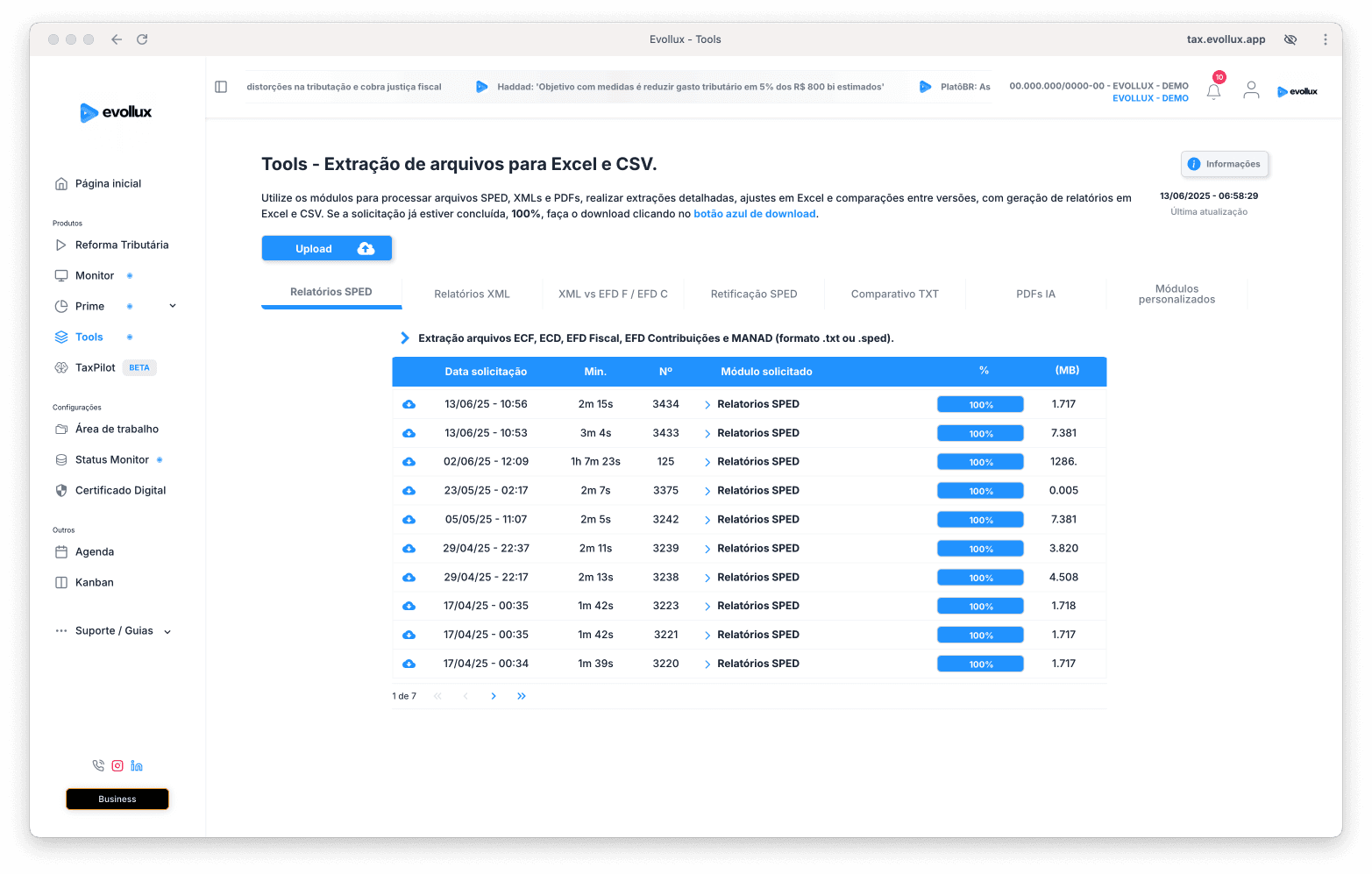Click the LinkedIn icon in the sidebar

(136, 764)
